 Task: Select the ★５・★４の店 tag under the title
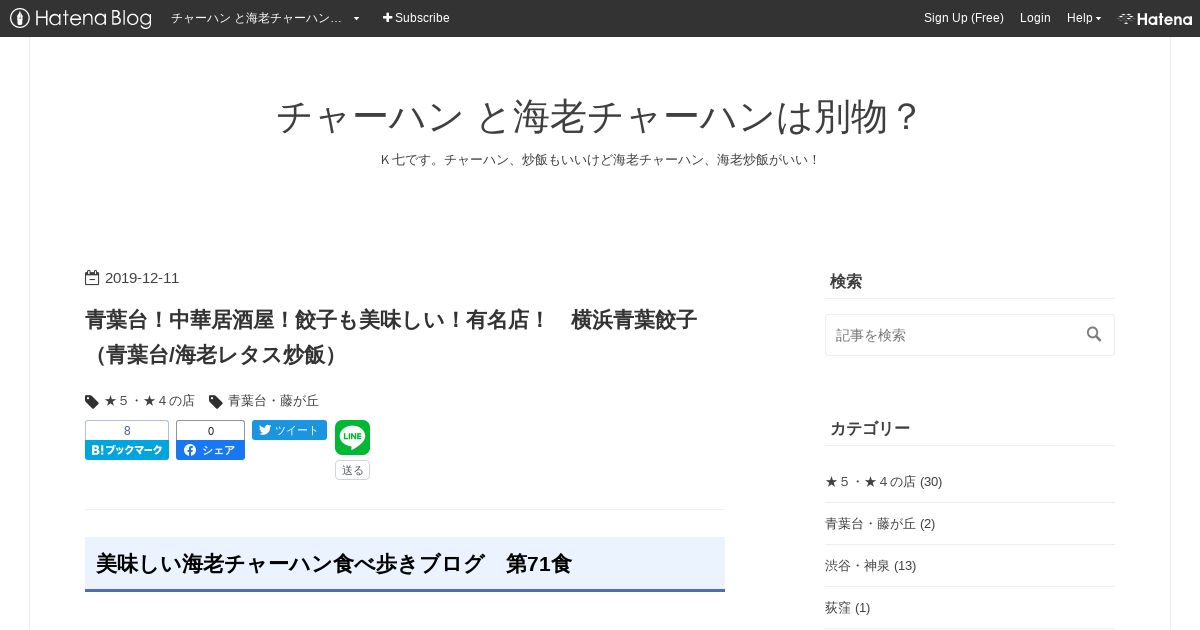click(149, 401)
